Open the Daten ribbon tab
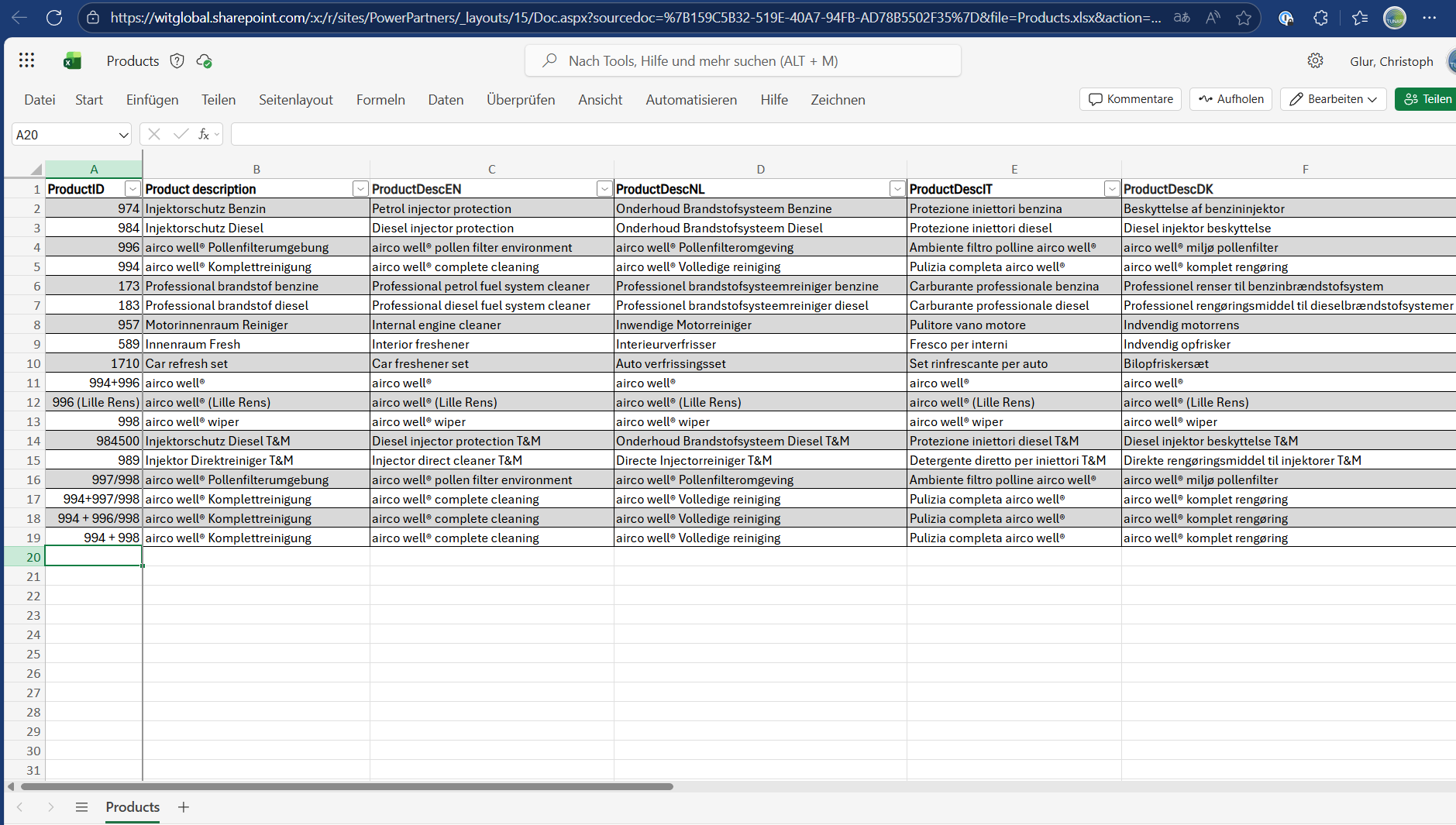The height and width of the screenshot is (825, 1456). (446, 99)
